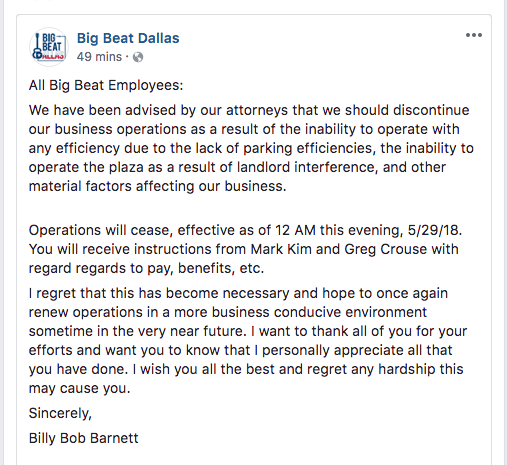507x465 pixels.
Task: Open the Big Beat Dallas profile logo
Action: pyautogui.click(x=49, y=47)
